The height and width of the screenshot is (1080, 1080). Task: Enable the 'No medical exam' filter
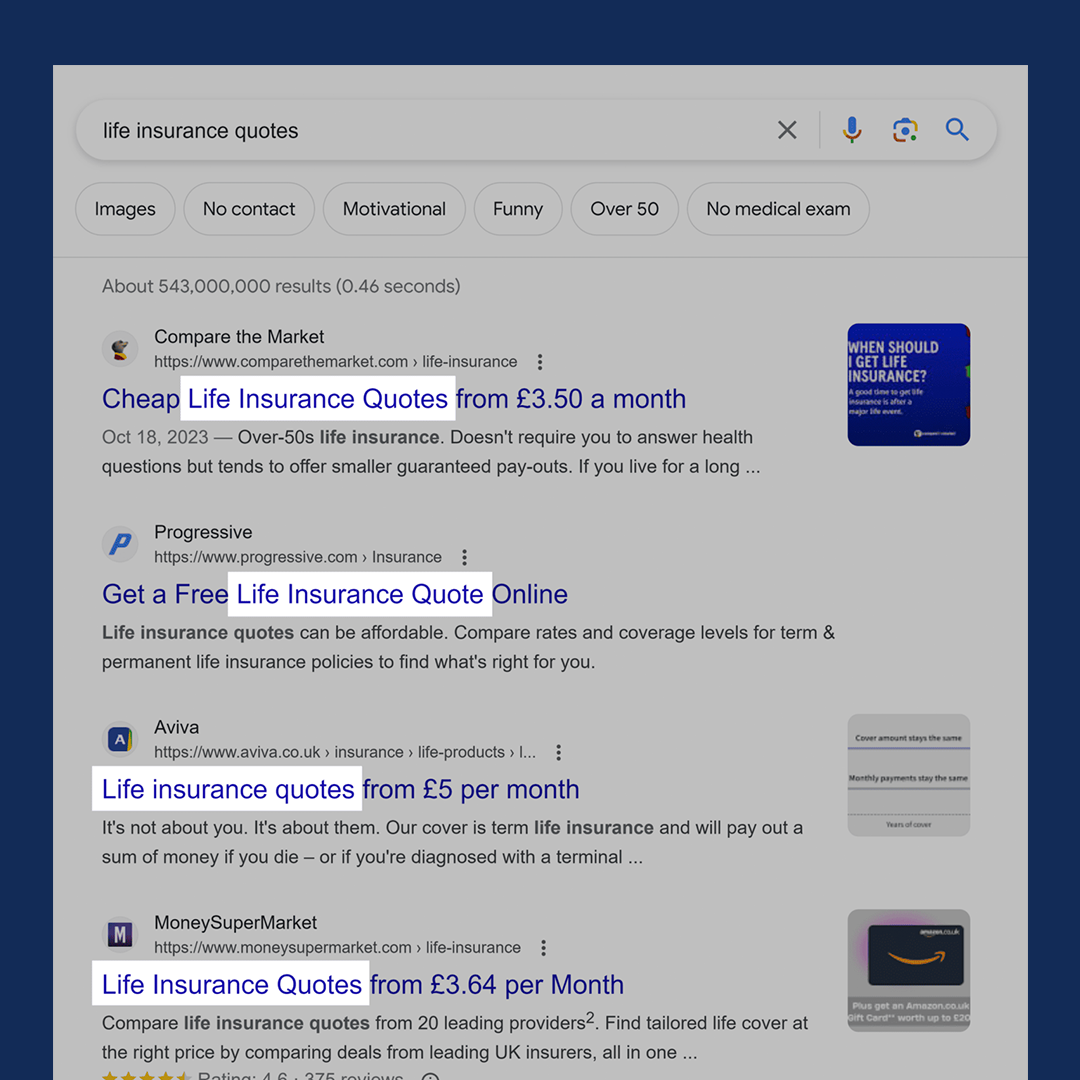coord(778,209)
